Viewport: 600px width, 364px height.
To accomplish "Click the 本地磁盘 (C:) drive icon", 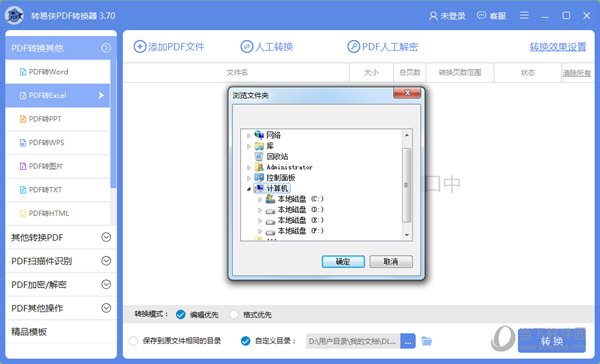I will click(271, 199).
